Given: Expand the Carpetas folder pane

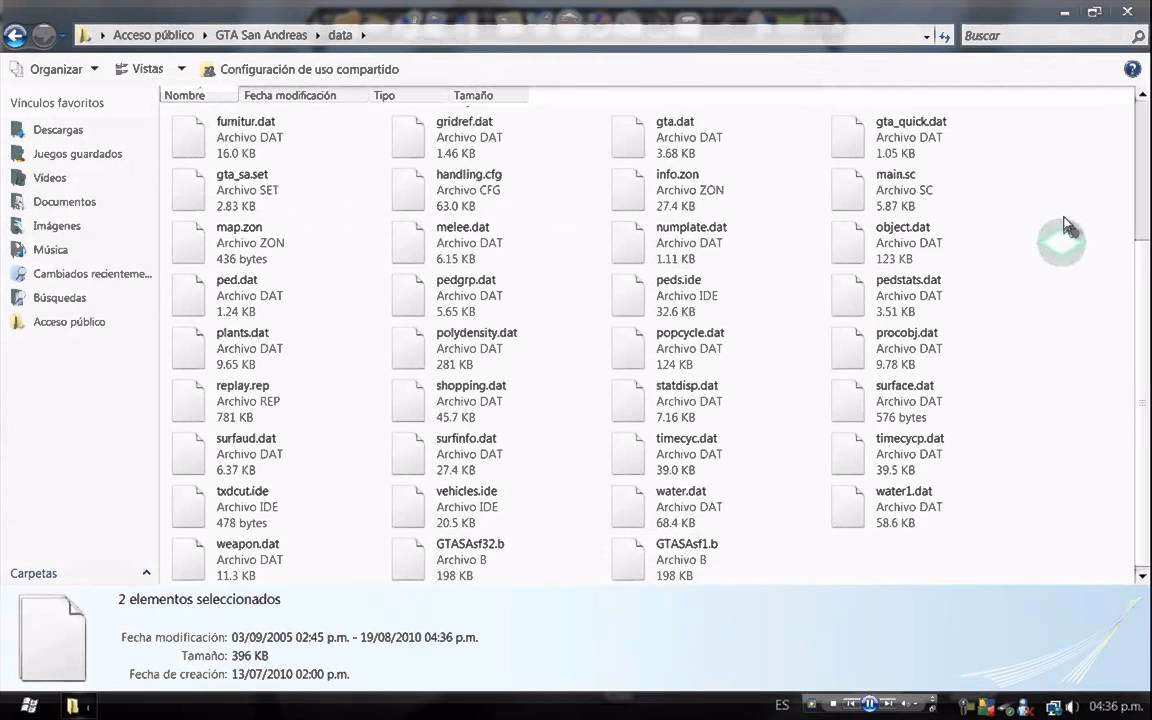Looking at the screenshot, I should (146, 573).
